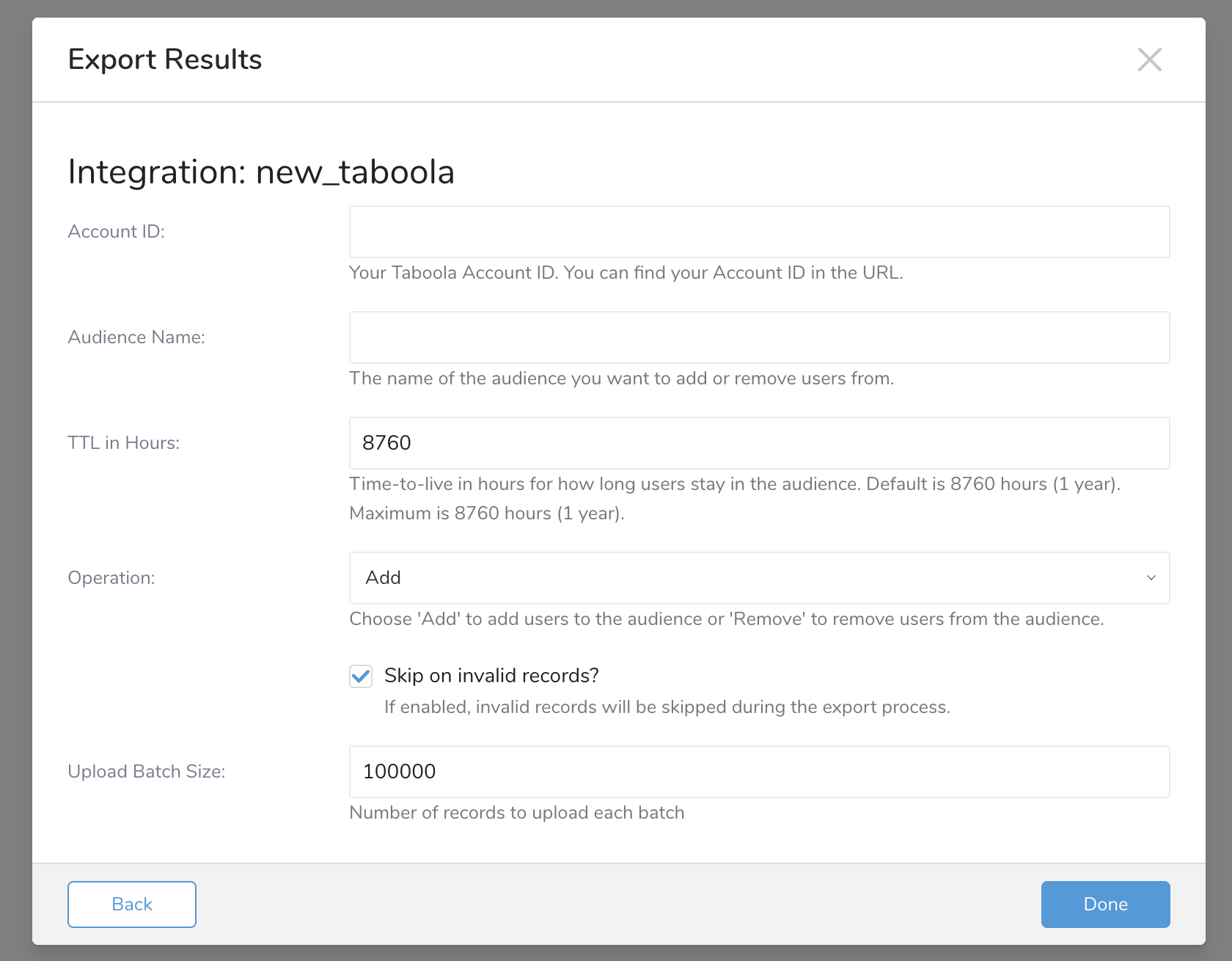Viewport: 1232px width, 961px height.
Task: Click the Done button
Action: coord(1105,904)
